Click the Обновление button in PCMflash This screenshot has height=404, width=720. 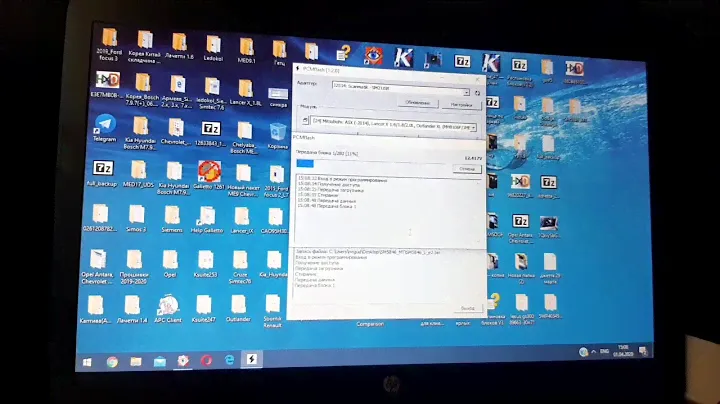coord(418,103)
